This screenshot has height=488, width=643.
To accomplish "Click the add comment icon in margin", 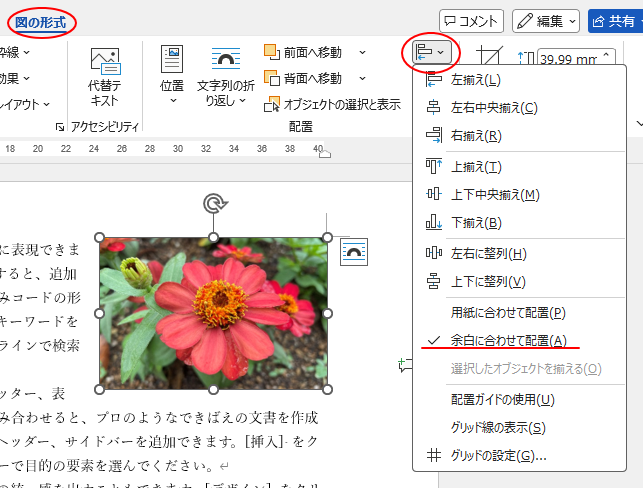I will [x=406, y=365].
